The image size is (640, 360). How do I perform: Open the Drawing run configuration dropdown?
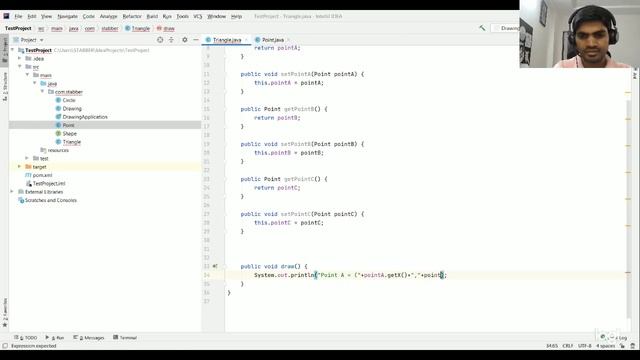click(x=506, y=28)
